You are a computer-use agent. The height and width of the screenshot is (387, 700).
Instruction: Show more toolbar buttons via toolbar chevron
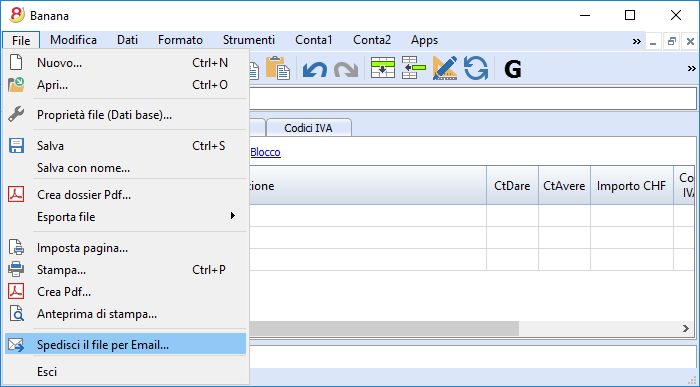(x=692, y=68)
